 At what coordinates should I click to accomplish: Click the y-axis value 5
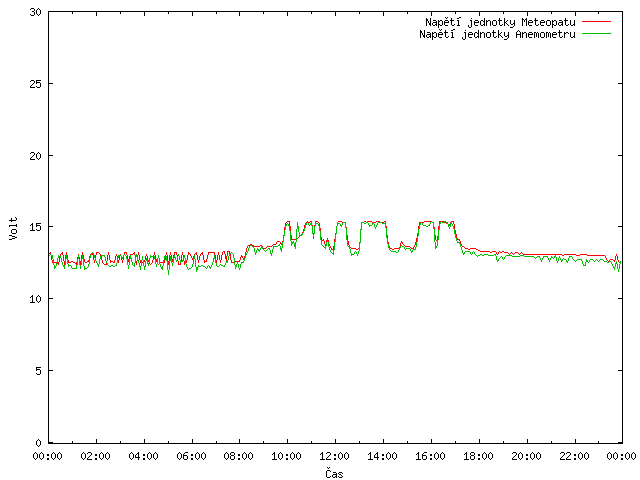pos(38,371)
